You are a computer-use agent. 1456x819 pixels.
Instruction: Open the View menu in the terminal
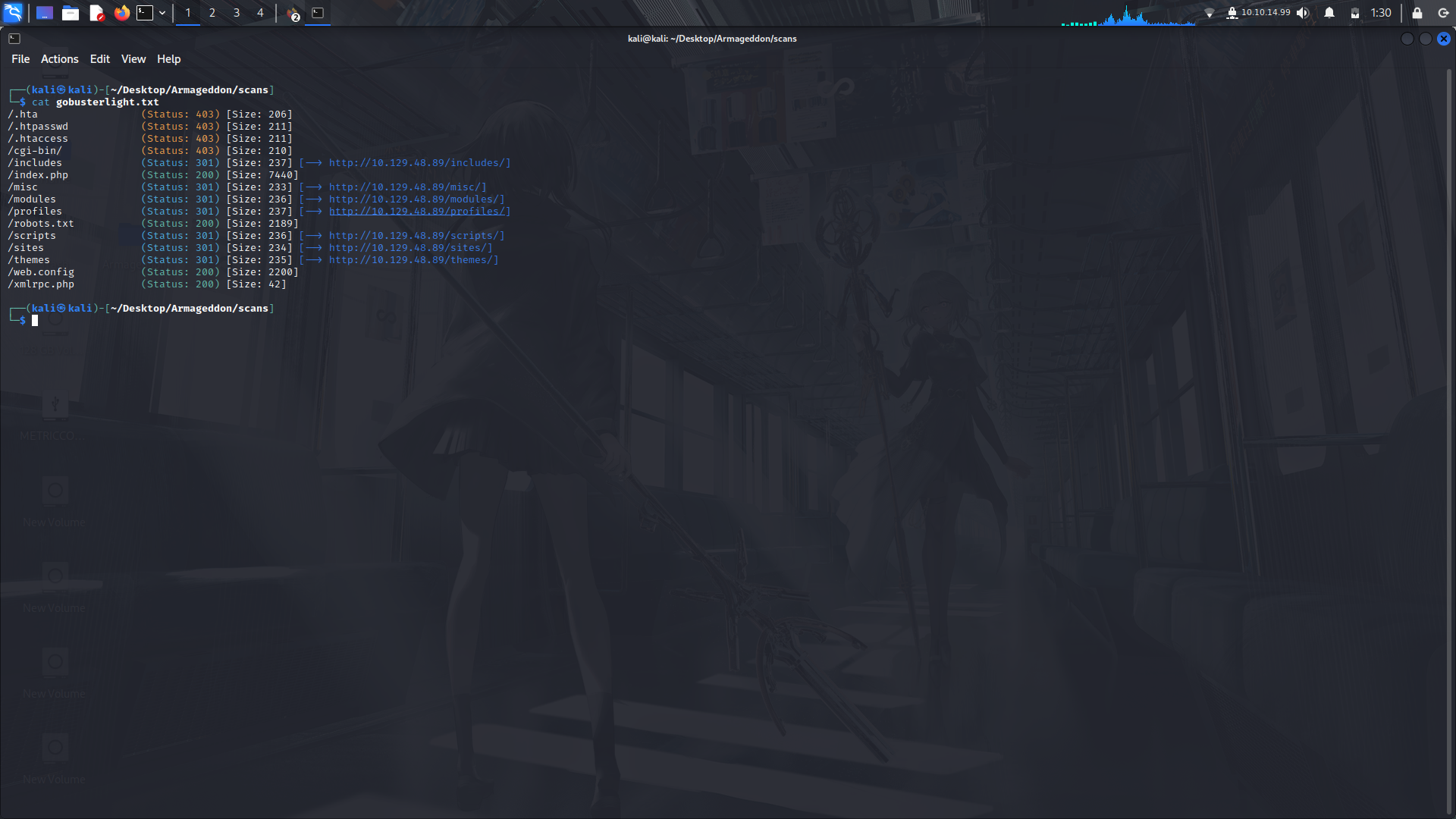point(133,58)
